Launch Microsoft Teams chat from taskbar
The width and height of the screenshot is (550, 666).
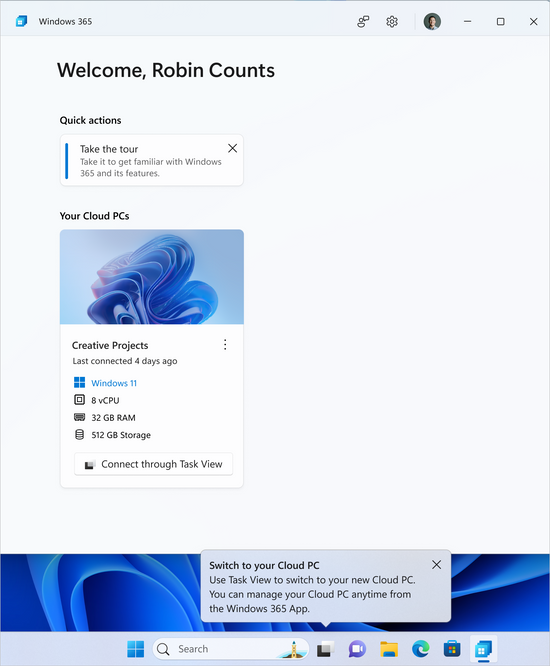coord(357,649)
